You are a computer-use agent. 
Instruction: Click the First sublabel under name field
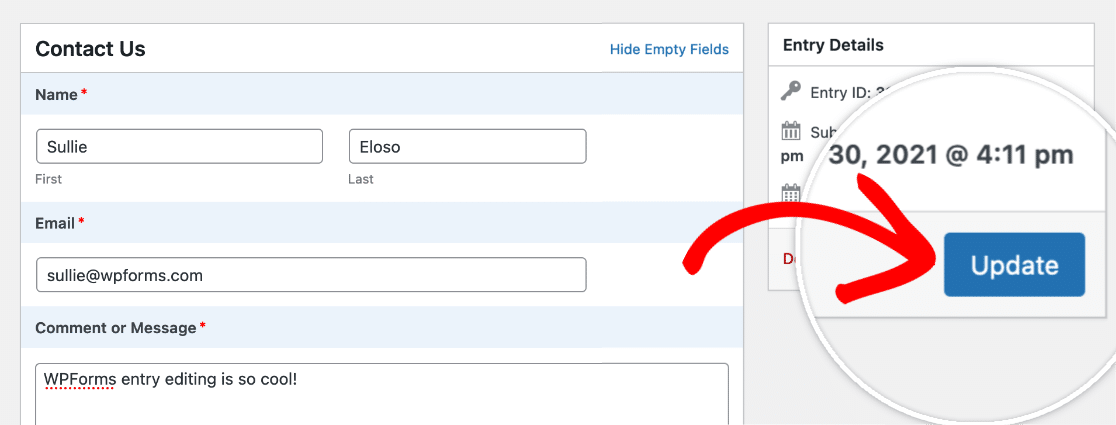click(48, 179)
